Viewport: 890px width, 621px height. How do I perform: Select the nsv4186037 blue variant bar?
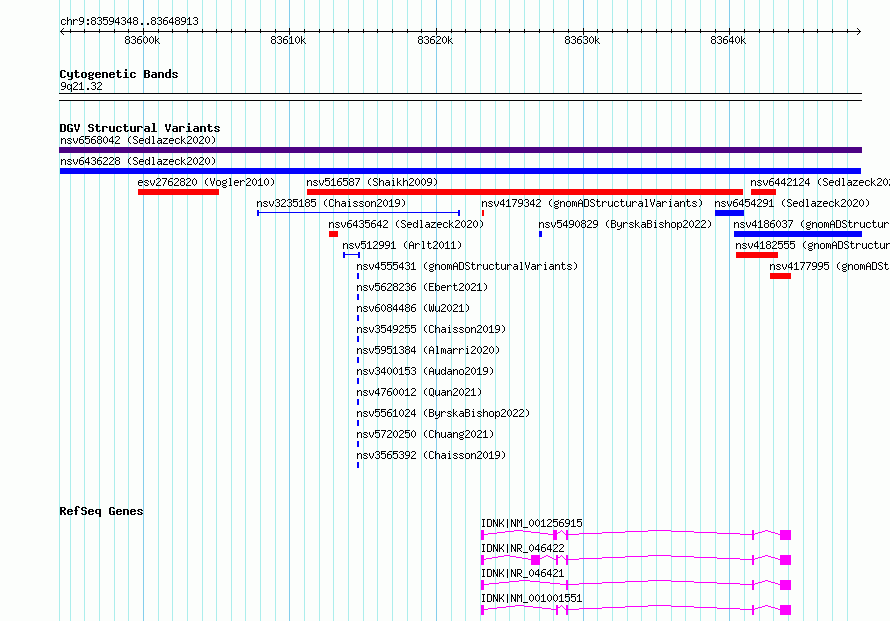tap(797, 234)
